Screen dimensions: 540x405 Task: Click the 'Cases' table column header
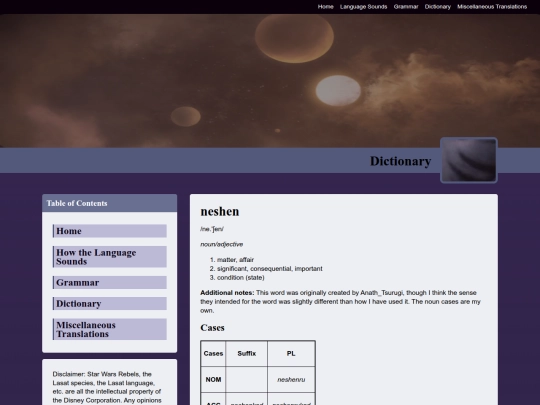point(213,354)
